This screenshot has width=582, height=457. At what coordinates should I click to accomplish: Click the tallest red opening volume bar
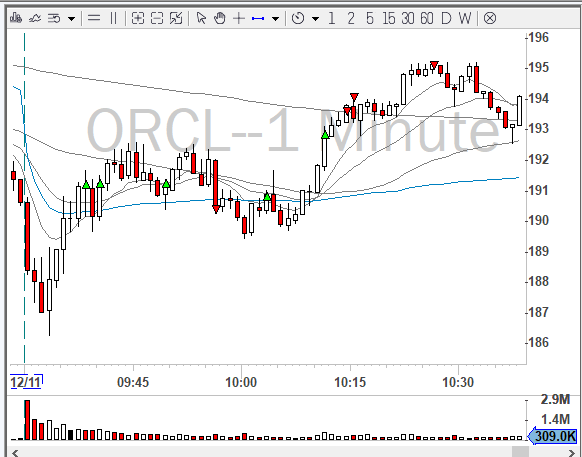click(x=27, y=420)
